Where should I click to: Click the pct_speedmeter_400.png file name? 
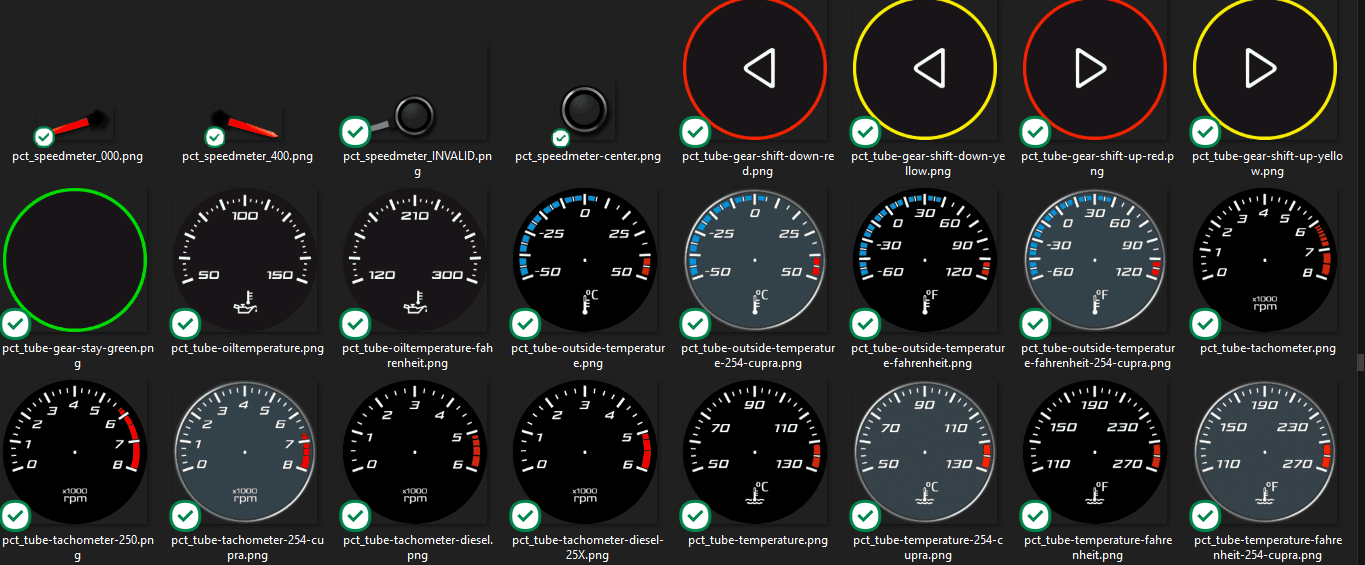tap(247, 157)
